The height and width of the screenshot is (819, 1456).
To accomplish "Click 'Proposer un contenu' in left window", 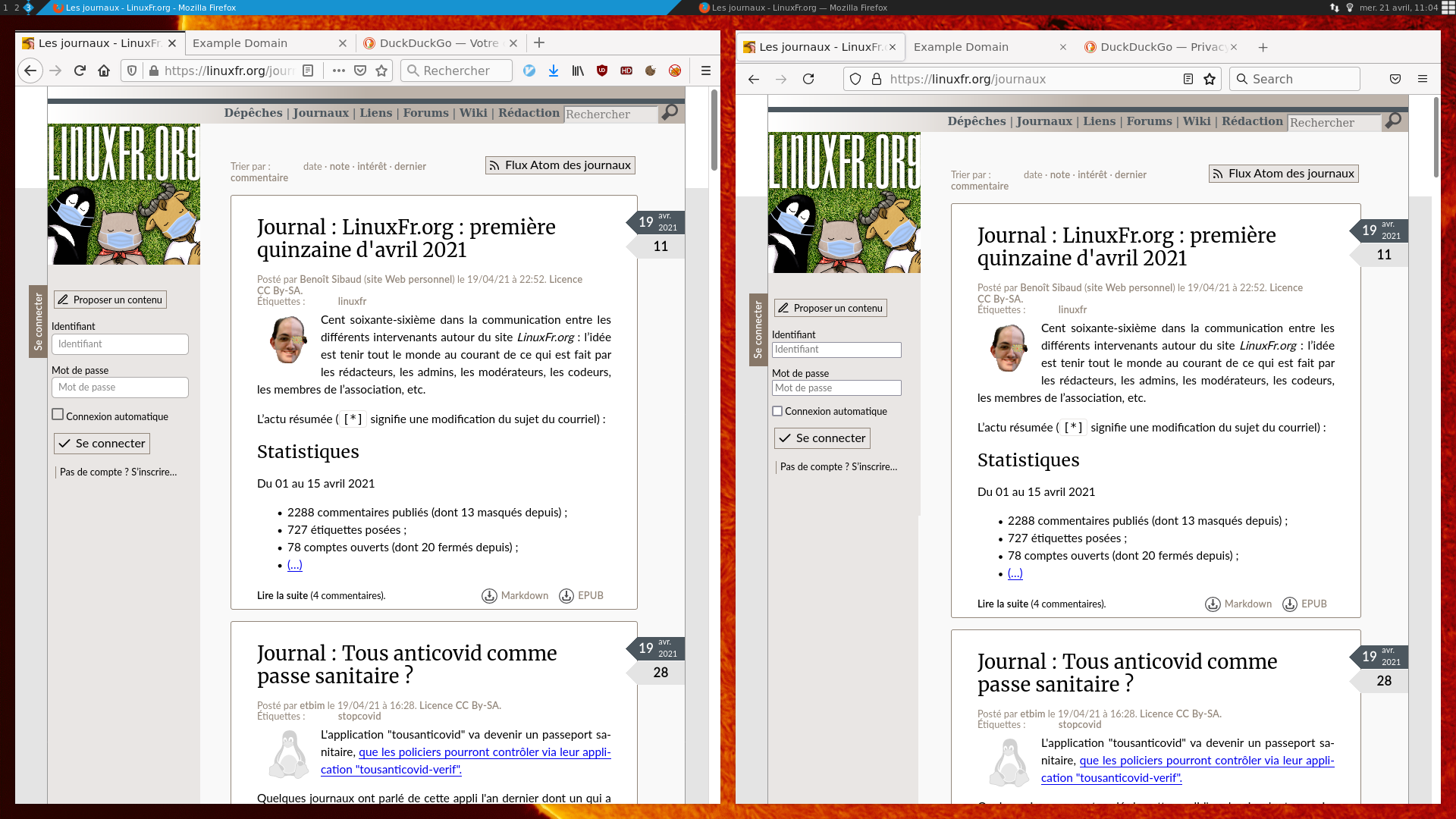I will [110, 300].
